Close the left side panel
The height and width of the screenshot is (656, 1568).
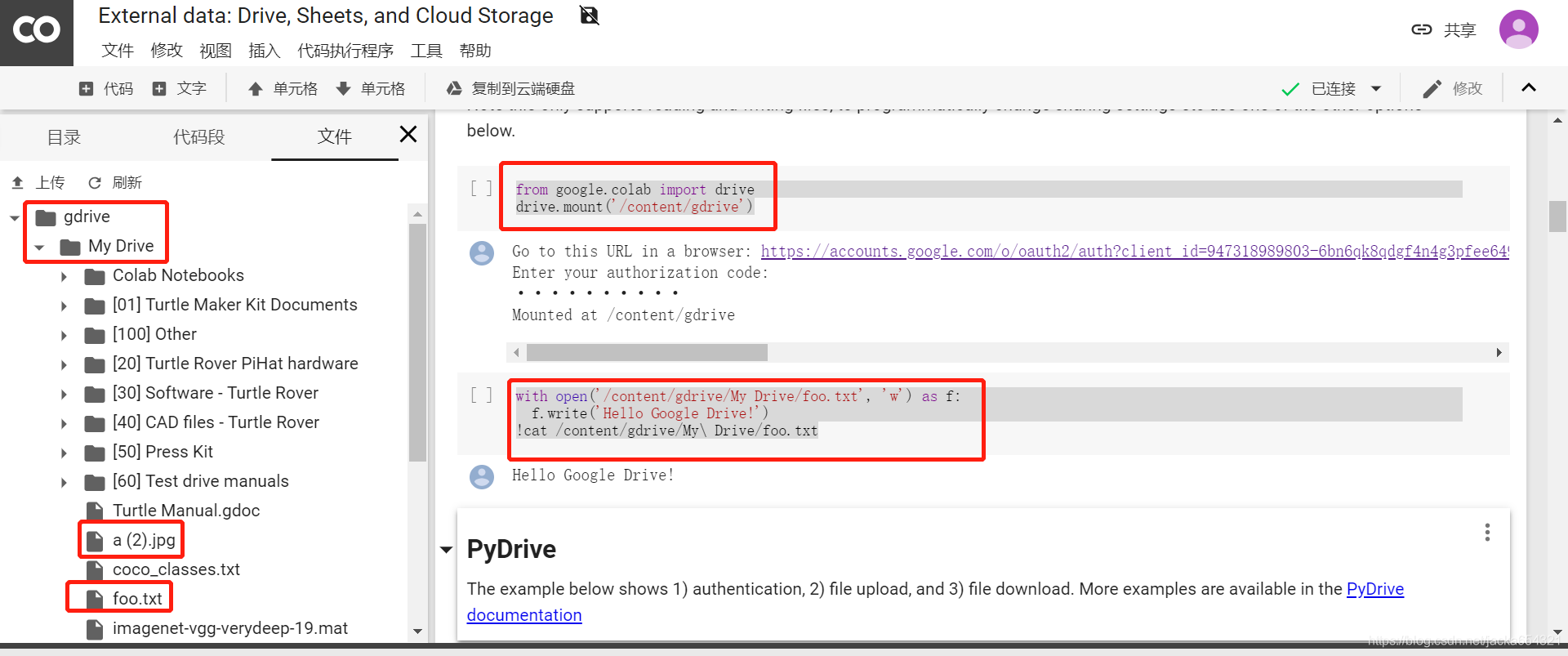[408, 134]
